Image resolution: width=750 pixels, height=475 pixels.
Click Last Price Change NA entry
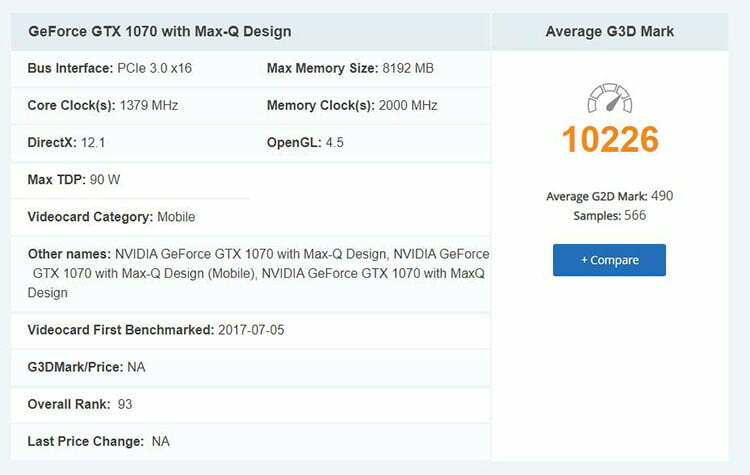click(99, 441)
